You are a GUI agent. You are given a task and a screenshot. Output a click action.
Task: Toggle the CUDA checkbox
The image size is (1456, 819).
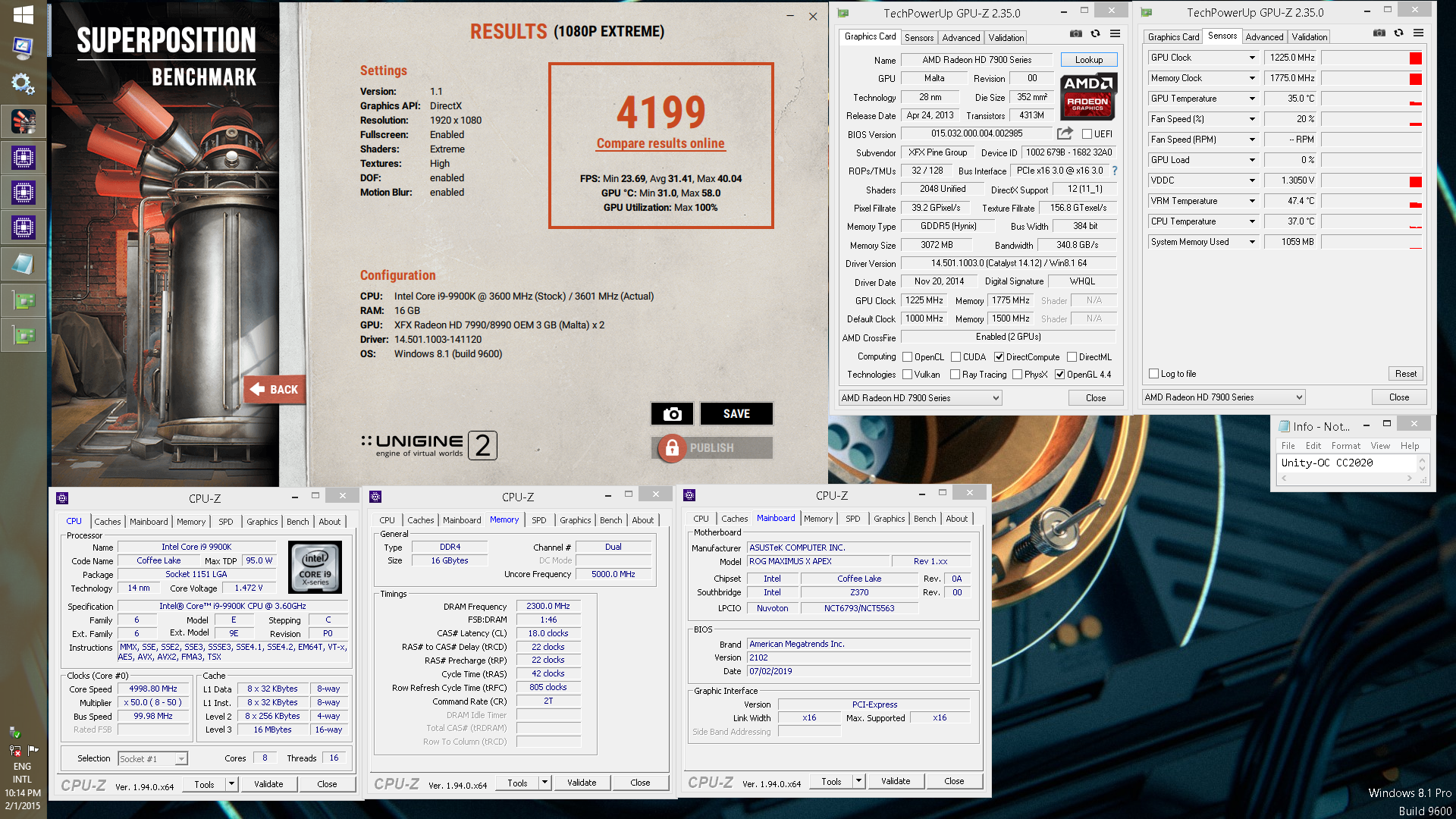coord(956,357)
